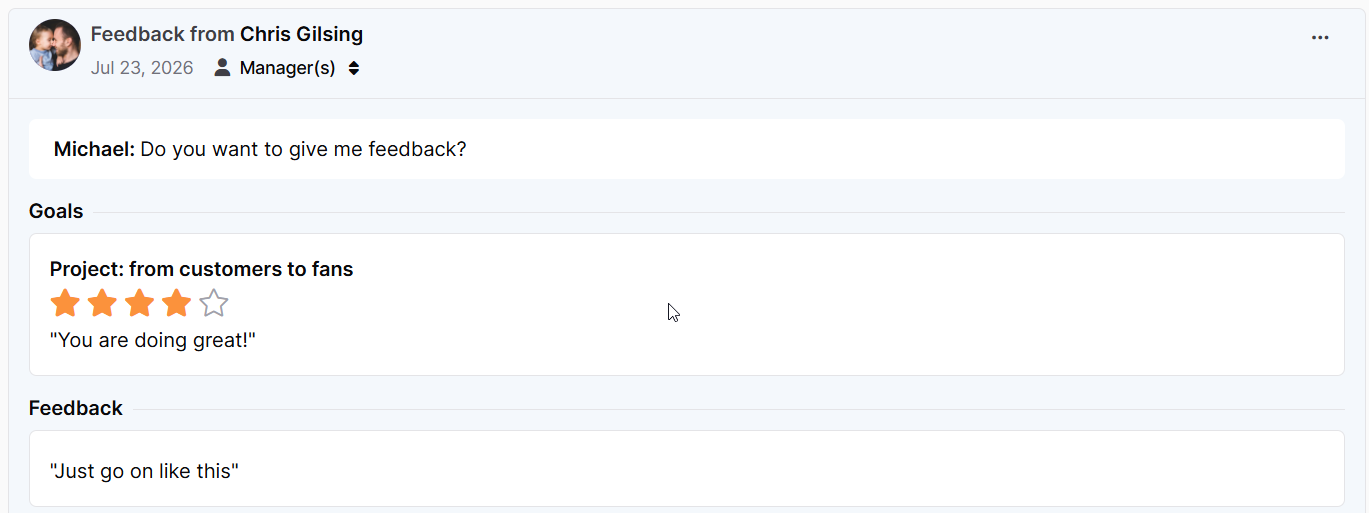
Task: Click the 'You are doing great!' comment
Action: [x=153, y=340]
